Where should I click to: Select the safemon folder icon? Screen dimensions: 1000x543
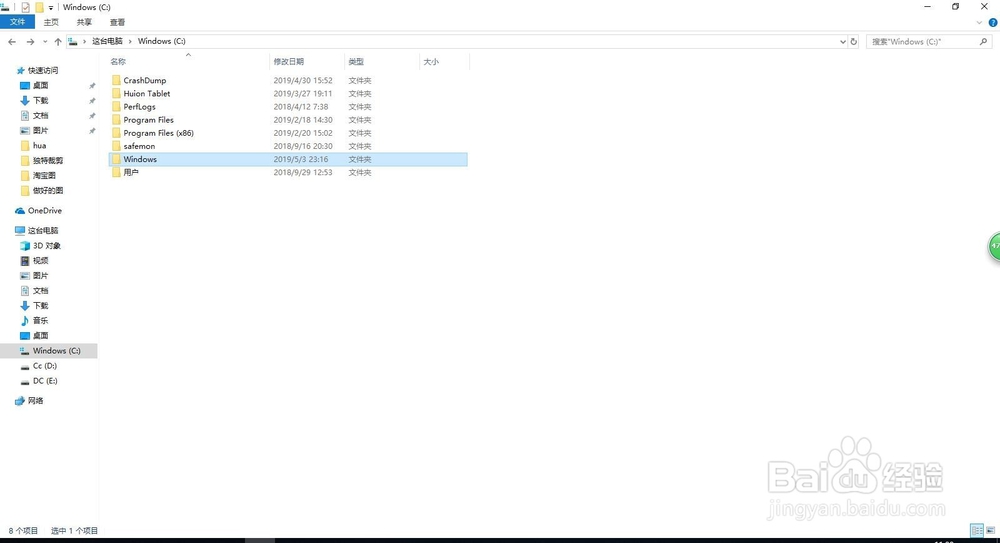coord(116,146)
